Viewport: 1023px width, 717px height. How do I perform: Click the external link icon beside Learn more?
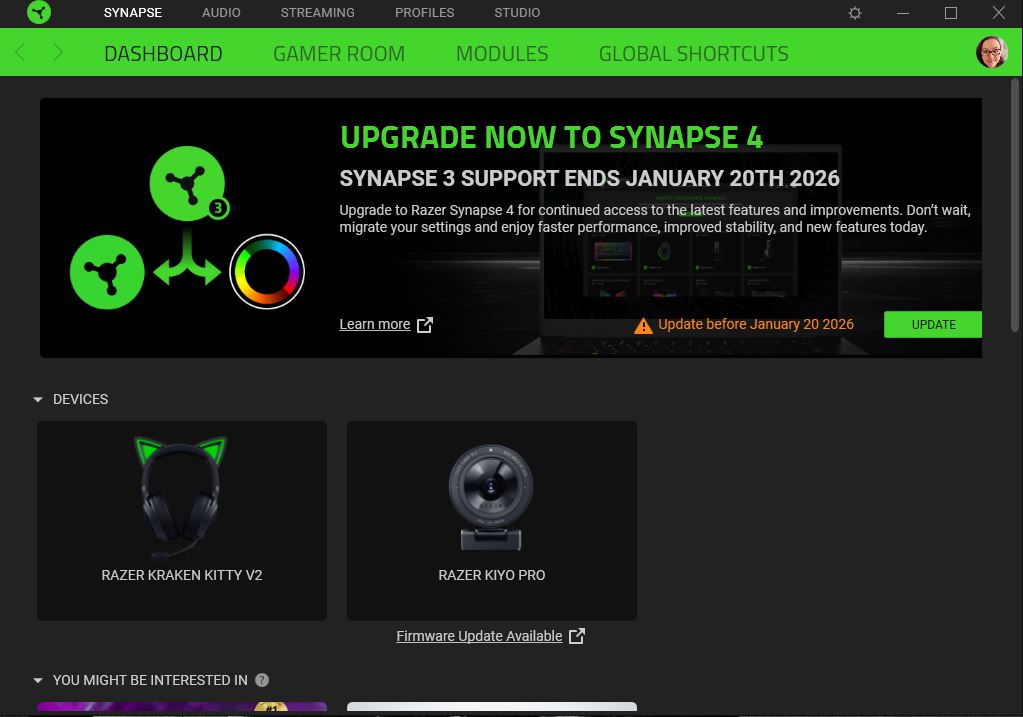pos(425,324)
